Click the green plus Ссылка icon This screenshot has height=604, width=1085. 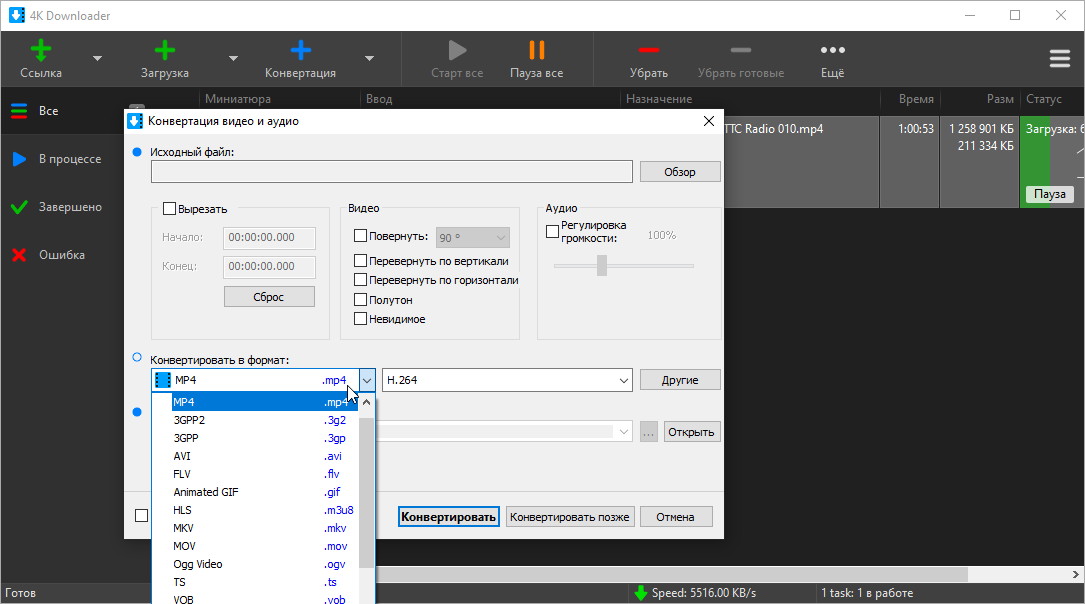point(41,51)
